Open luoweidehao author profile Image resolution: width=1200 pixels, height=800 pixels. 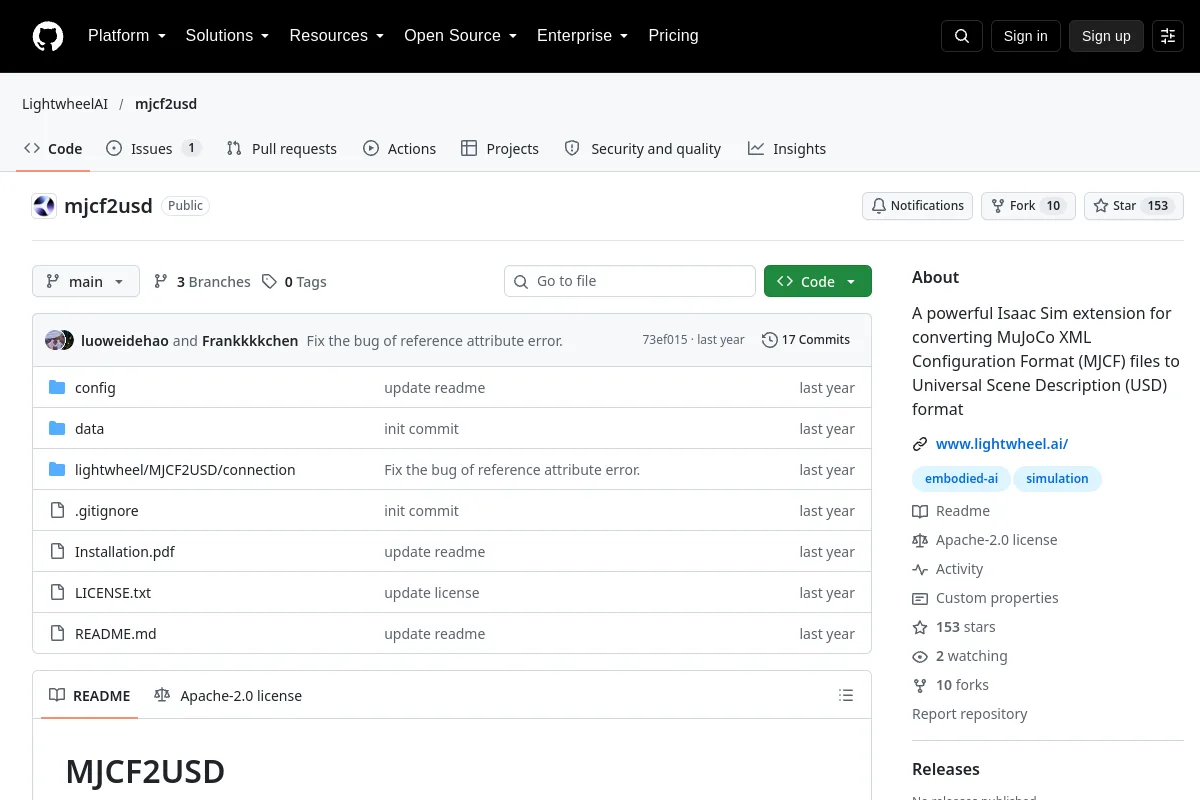tap(125, 341)
